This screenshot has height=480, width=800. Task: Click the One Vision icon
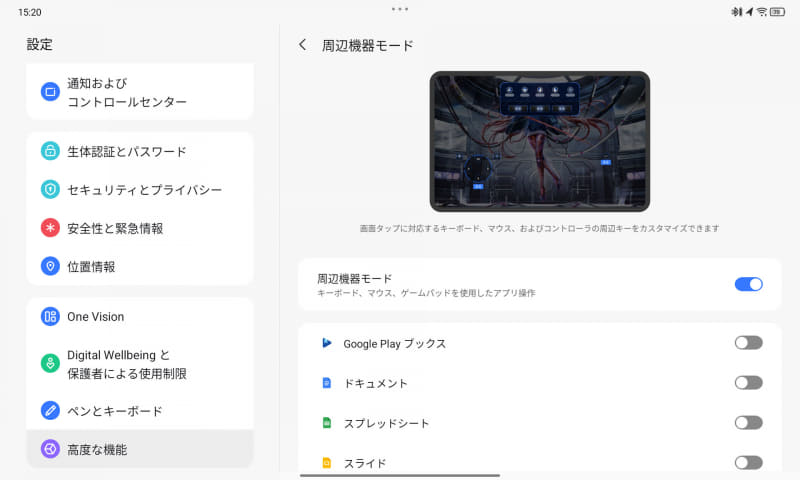click(x=50, y=316)
